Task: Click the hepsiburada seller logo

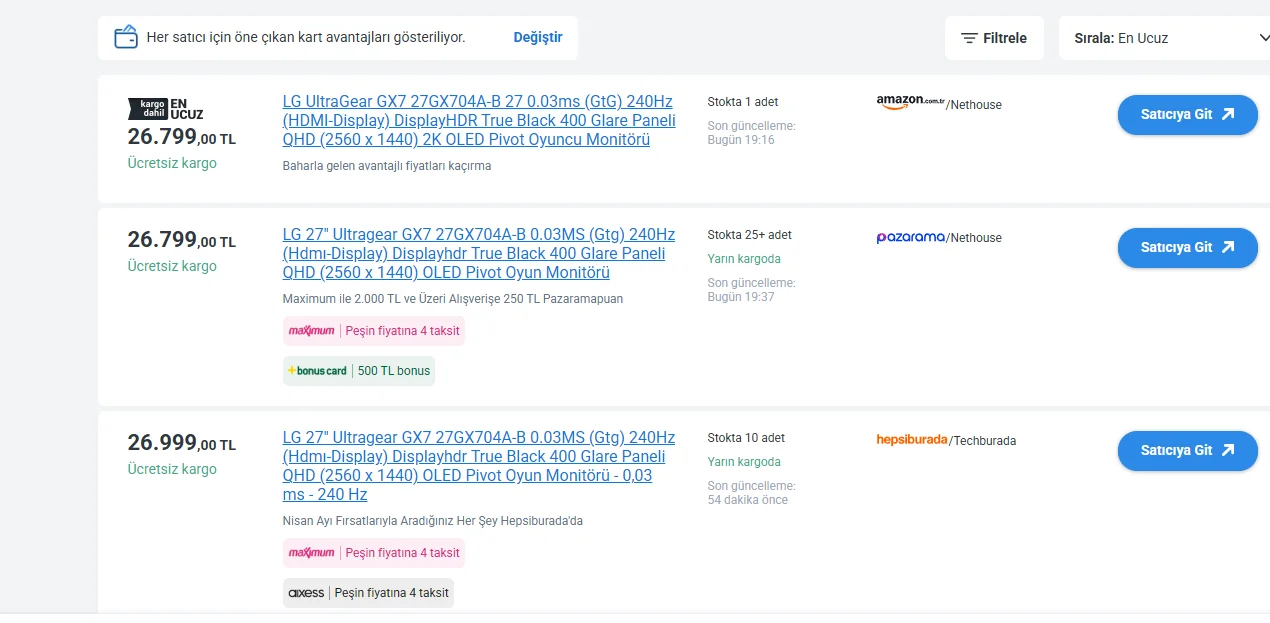Action: [x=911, y=440]
